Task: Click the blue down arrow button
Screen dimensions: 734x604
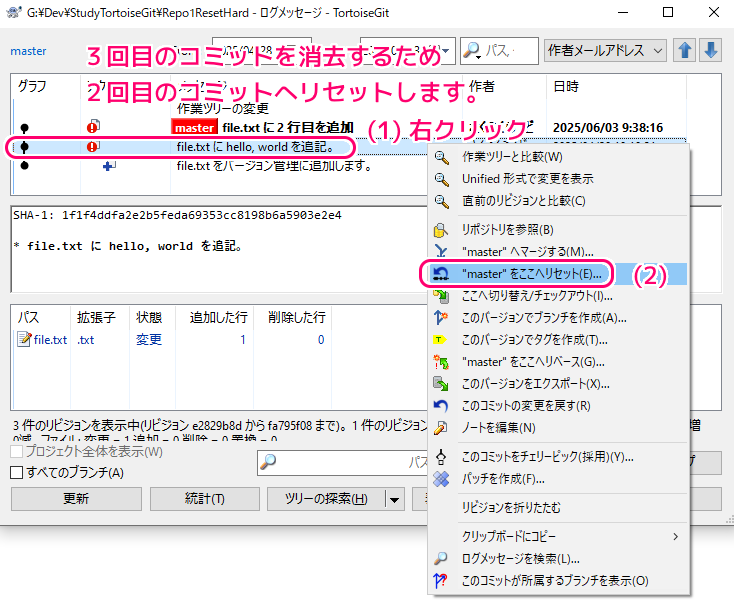Action: point(711,50)
